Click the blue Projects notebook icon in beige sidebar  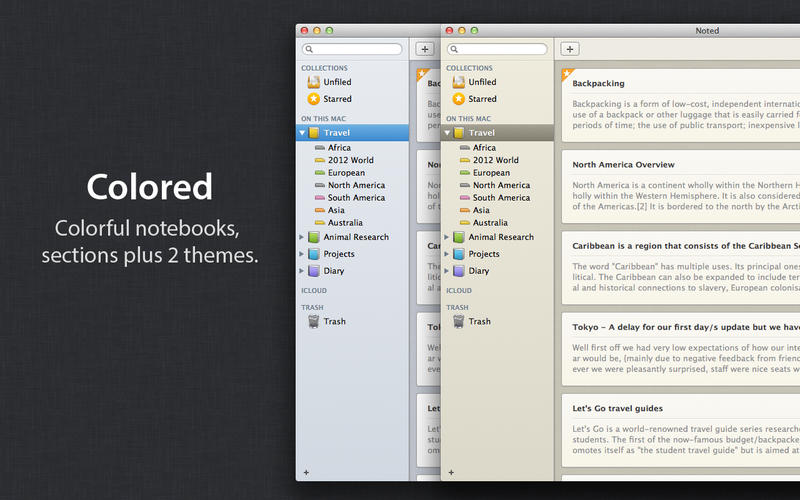(459, 254)
